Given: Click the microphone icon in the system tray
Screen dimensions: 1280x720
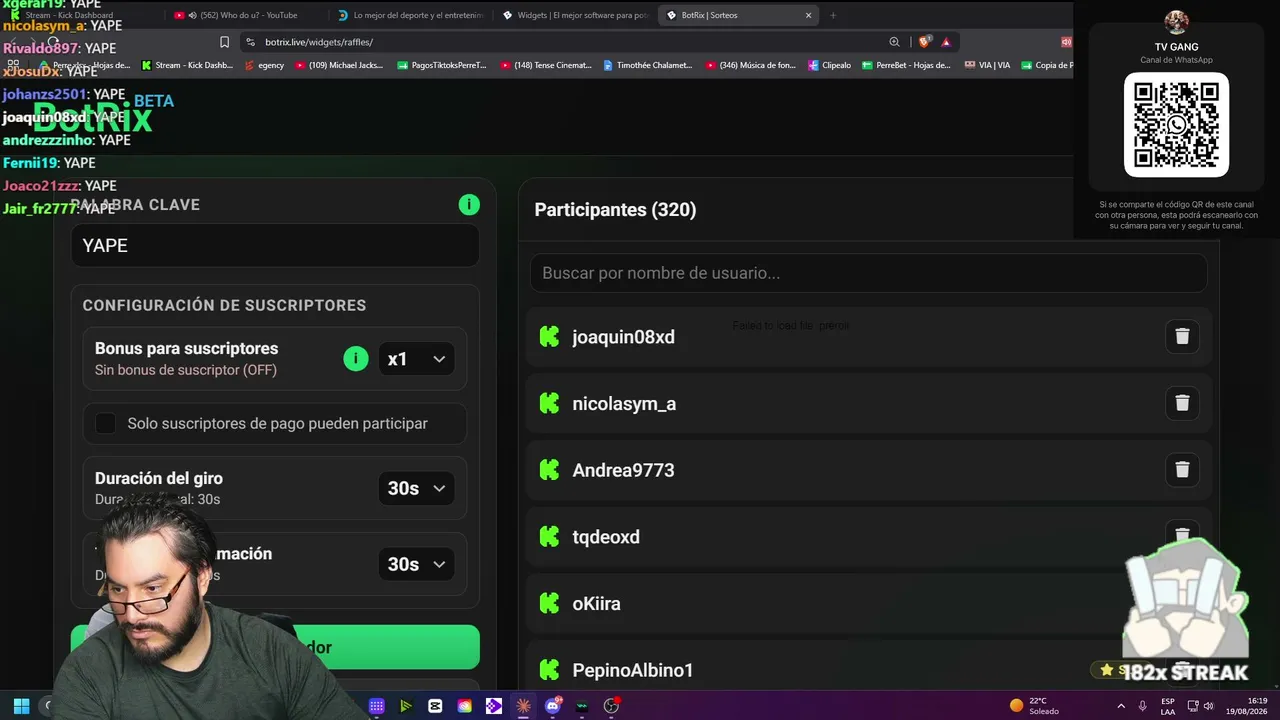Looking at the screenshot, I should click(x=1142, y=706).
